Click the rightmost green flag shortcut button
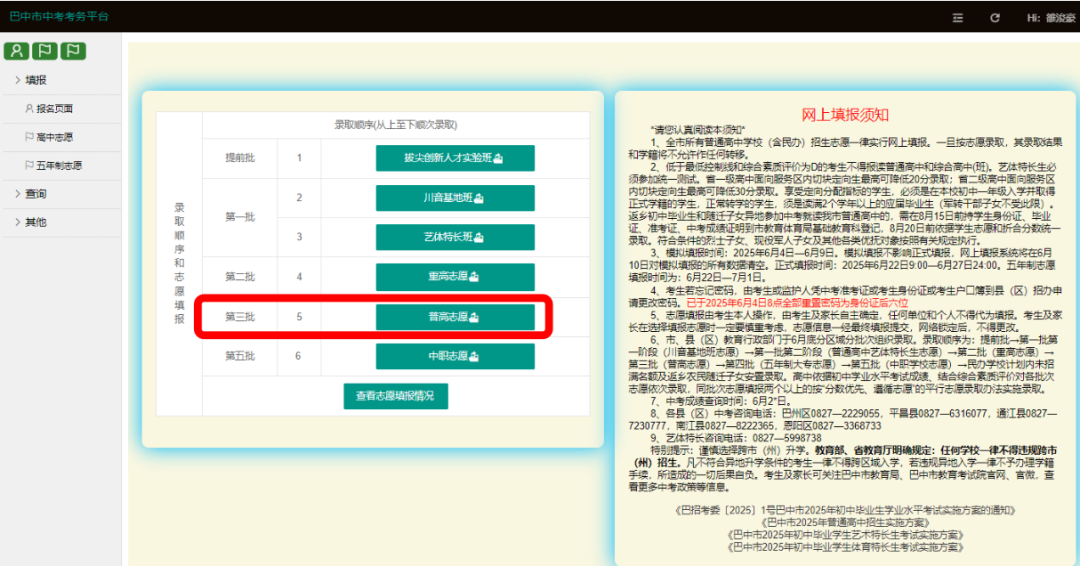 pos(73,51)
